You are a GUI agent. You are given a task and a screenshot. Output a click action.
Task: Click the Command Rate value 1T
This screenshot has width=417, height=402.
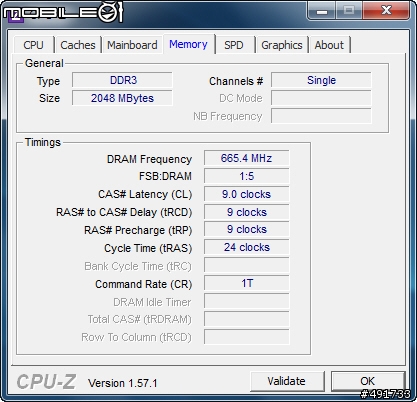(x=247, y=283)
